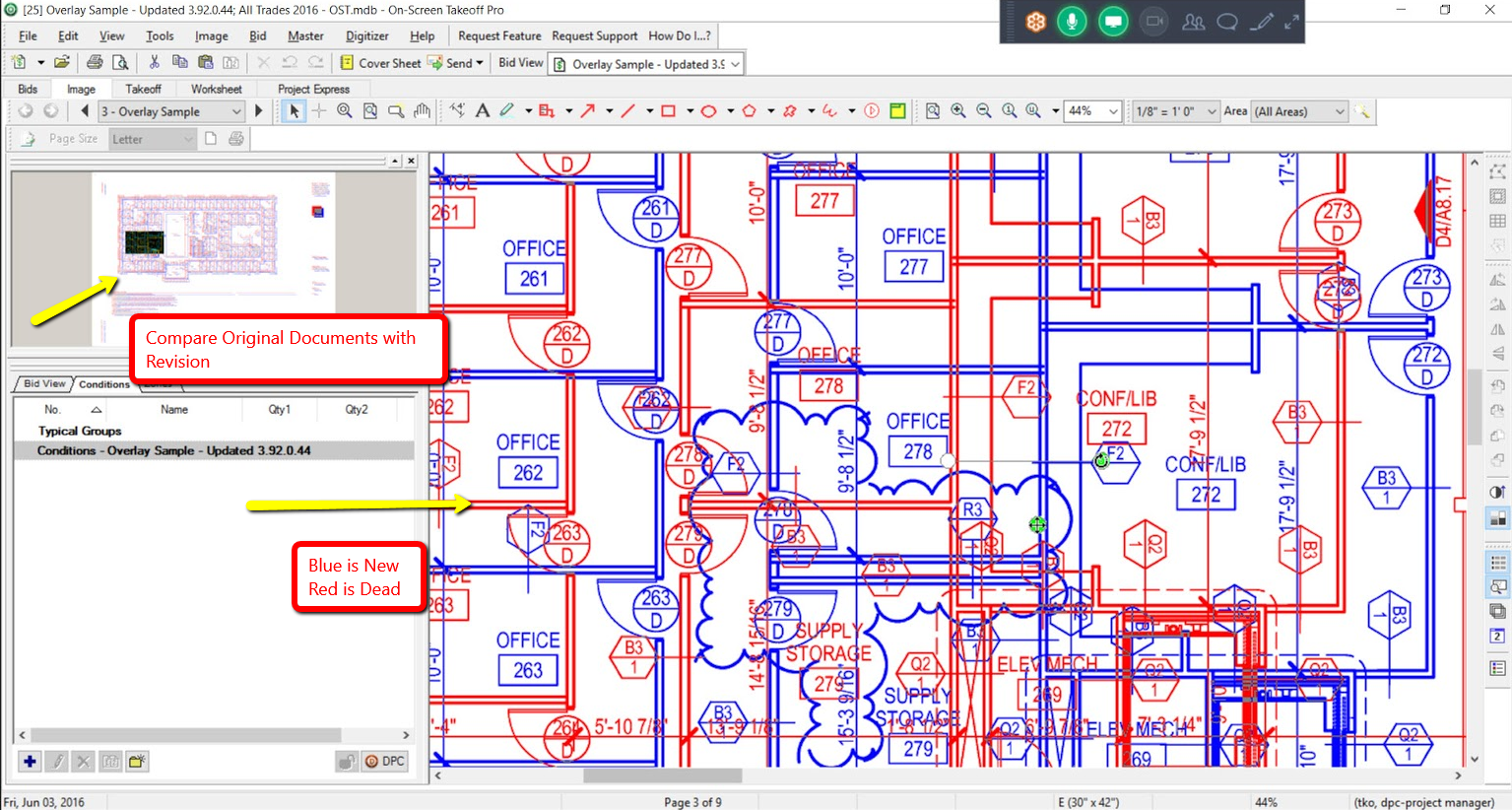Click the Cover Sheet button

(x=380, y=63)
